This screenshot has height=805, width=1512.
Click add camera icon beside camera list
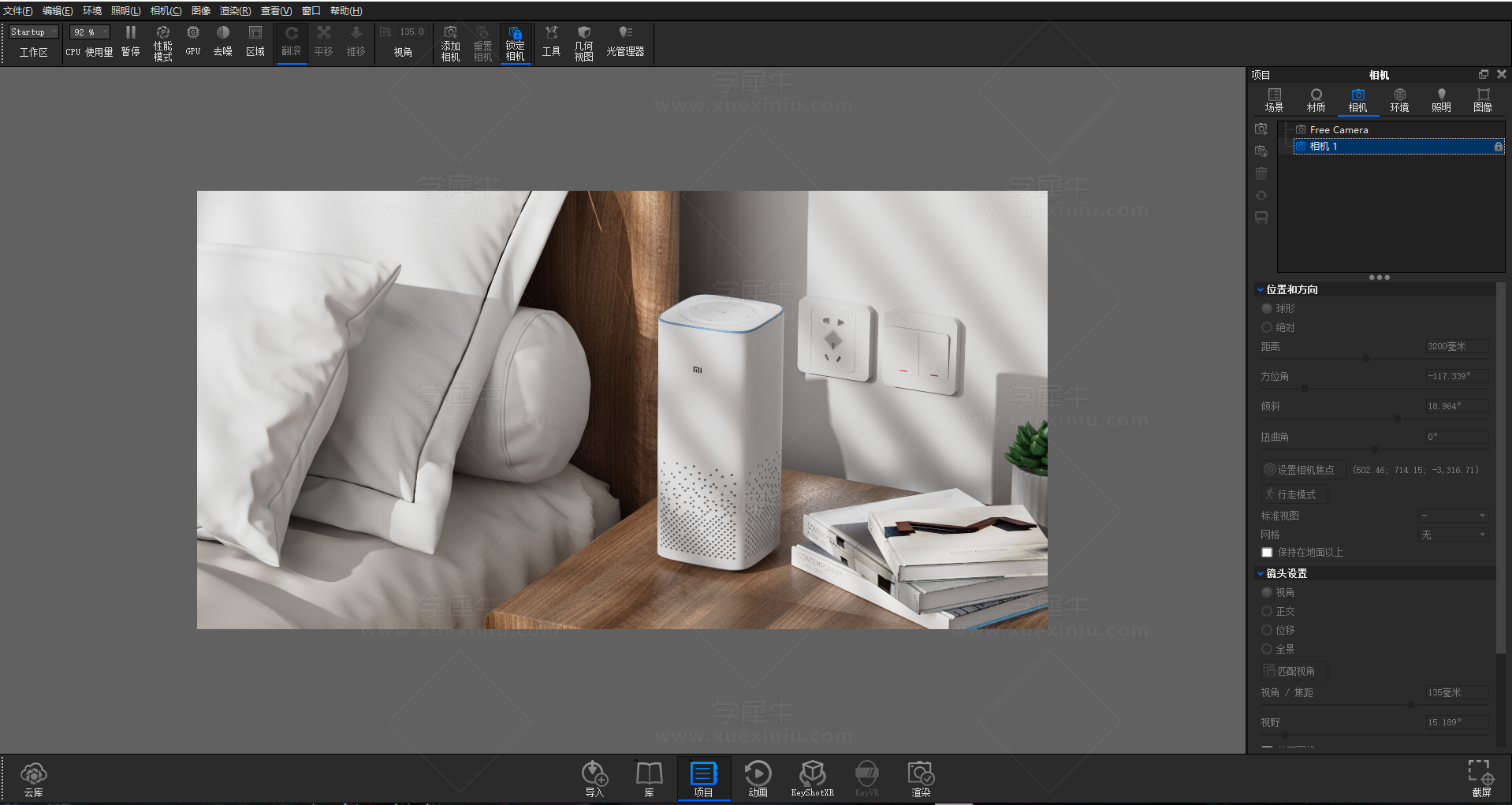(x=1261, y=129)
